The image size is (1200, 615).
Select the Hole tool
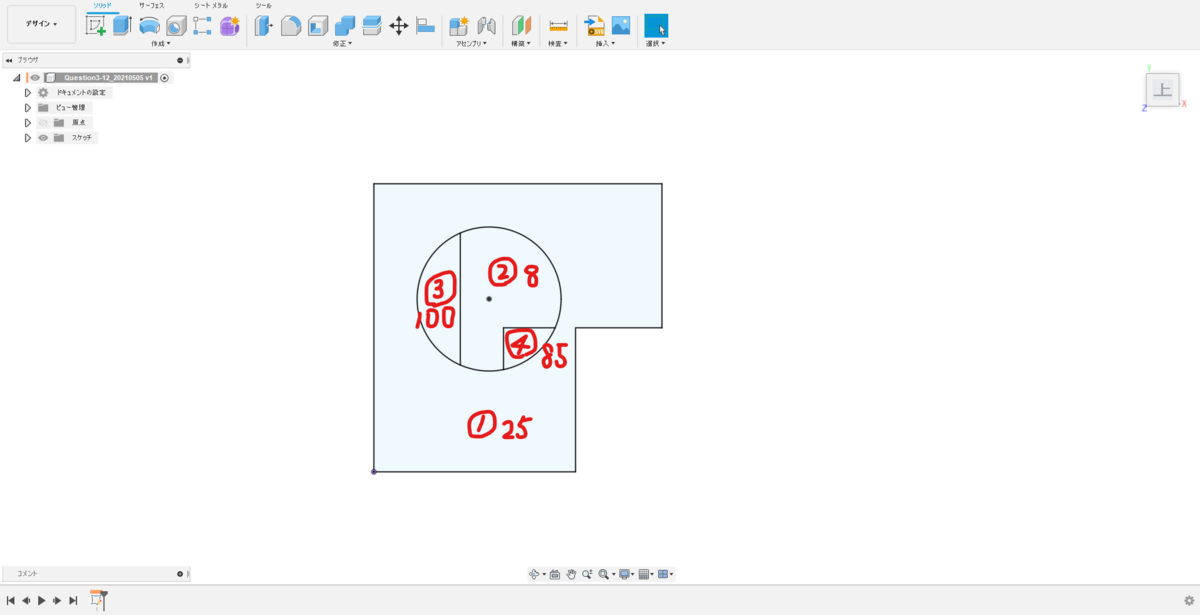click(x=176, y=26)
